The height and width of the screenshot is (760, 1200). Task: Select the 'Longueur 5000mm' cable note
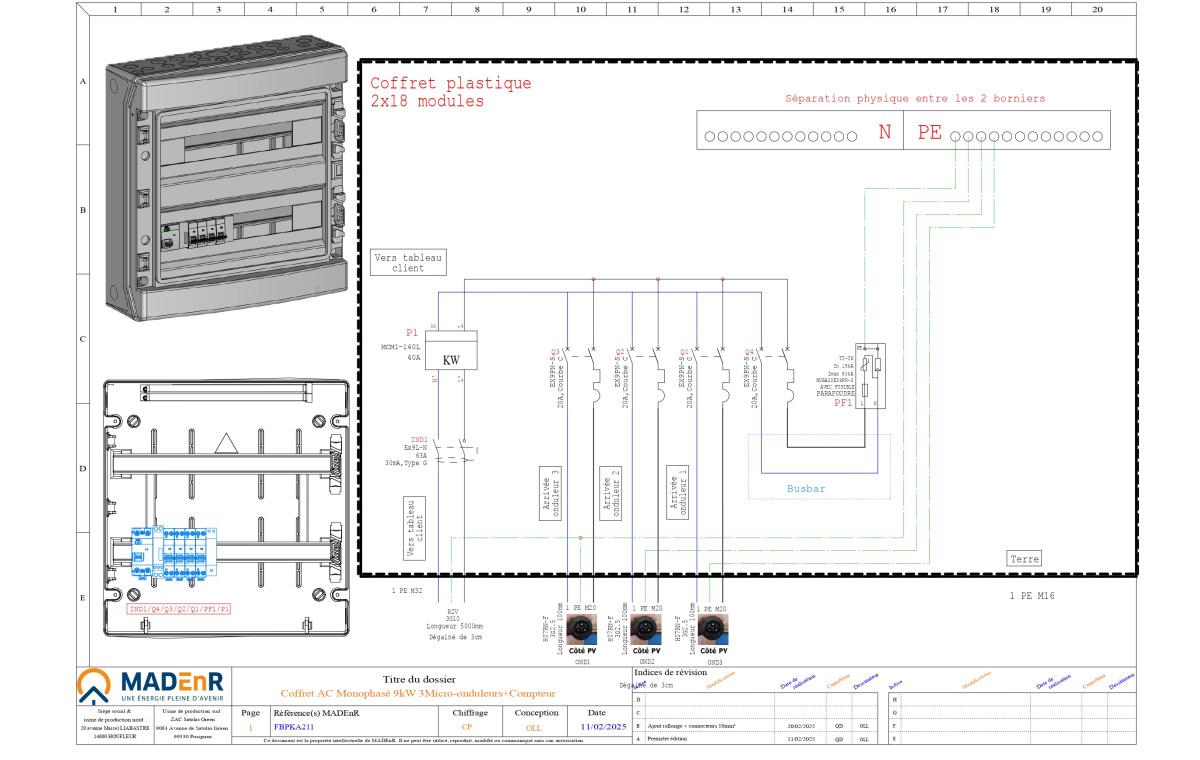(x=457, y=626)
